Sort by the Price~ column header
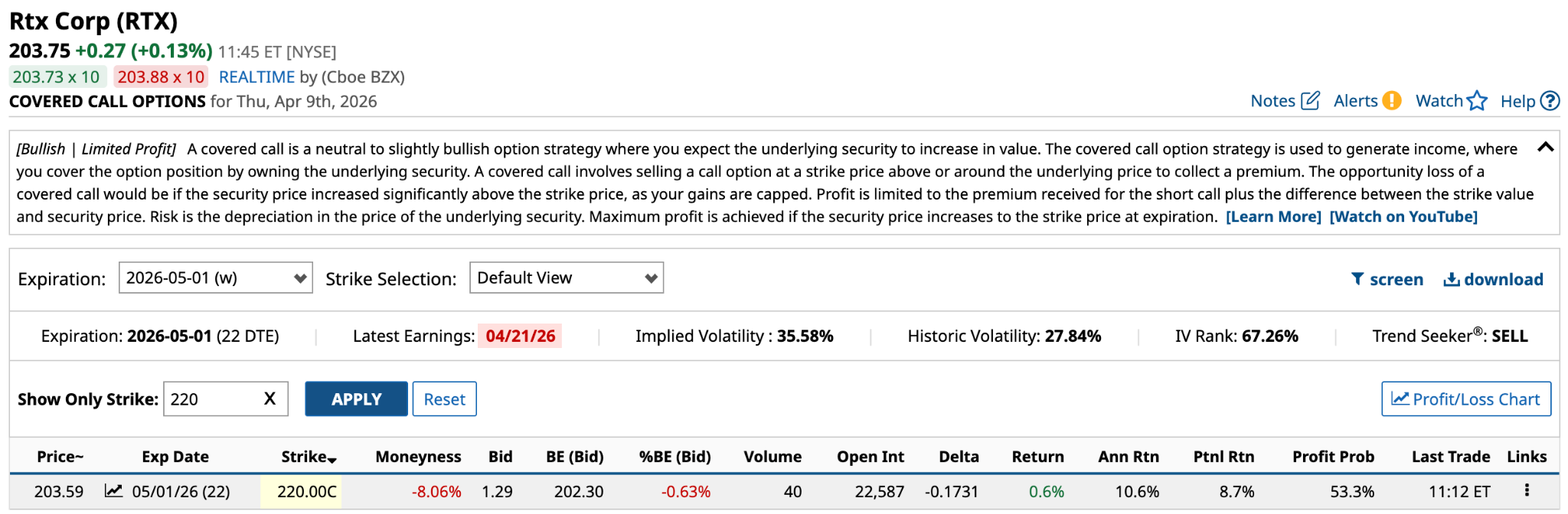1568x514 pixels. tap(60, 457)
